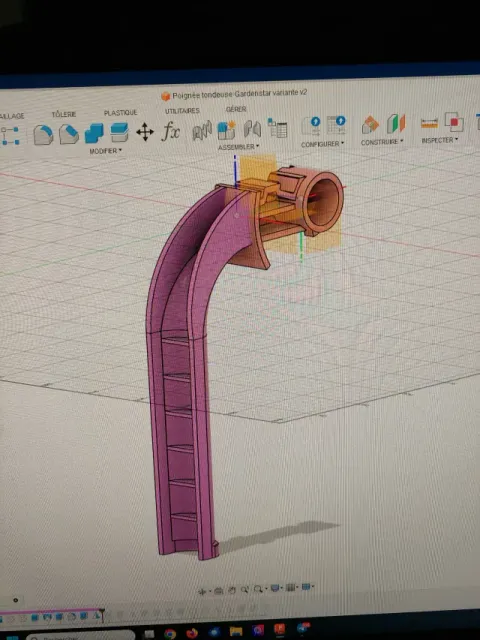Activate the Pan hand tool
Image resolution: width=480 pixels, height=640 pixels.
click(232, 590)
